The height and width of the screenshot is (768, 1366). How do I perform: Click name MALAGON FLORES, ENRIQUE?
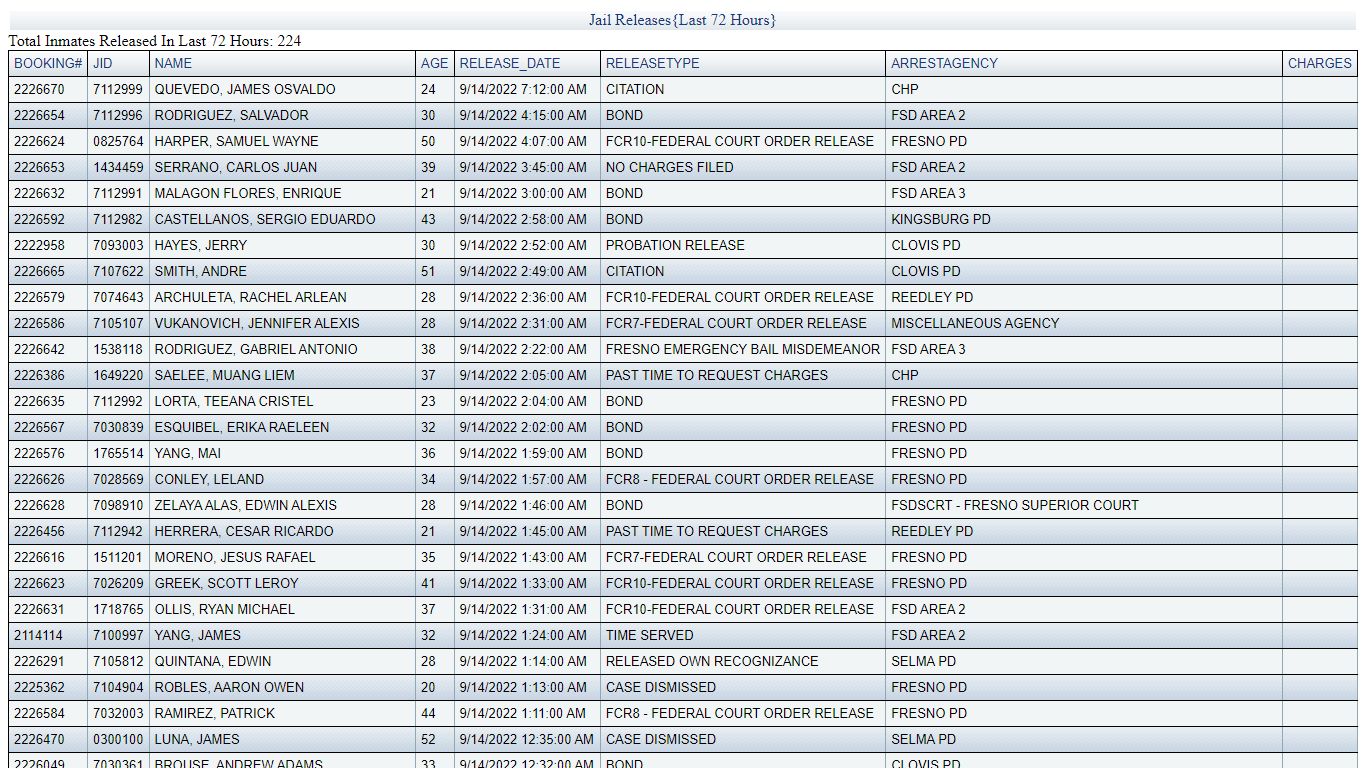[x=248, y=193]
